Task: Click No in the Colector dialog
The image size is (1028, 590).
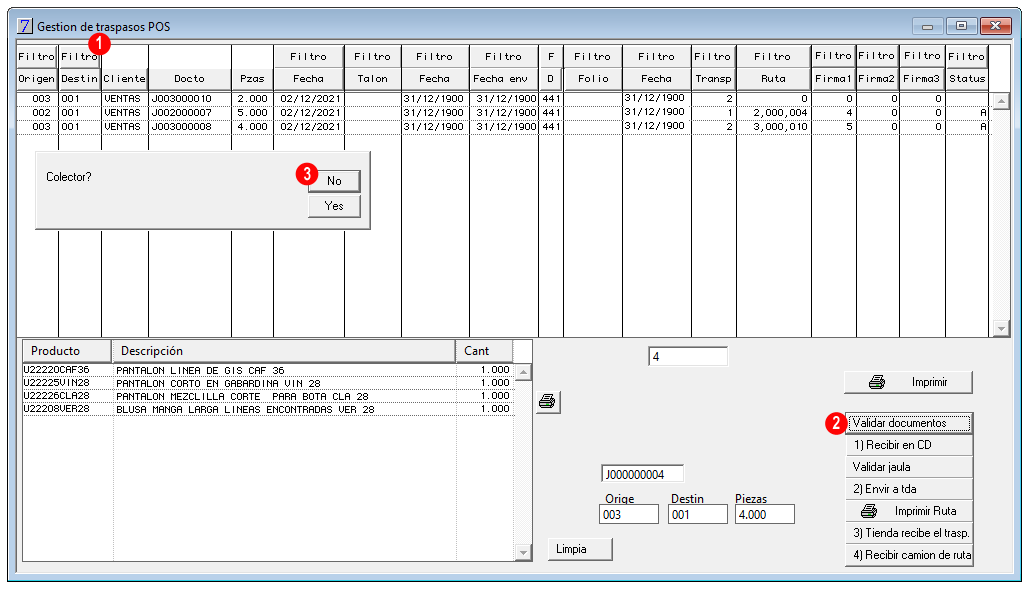Action: pyautogui.click(x=334, y=181)
